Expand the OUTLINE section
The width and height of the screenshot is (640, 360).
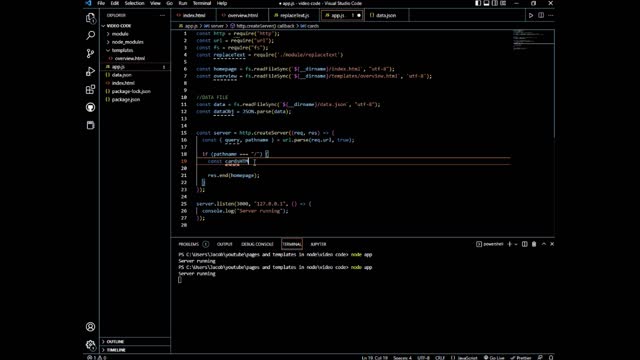click(x=135, y=342)
